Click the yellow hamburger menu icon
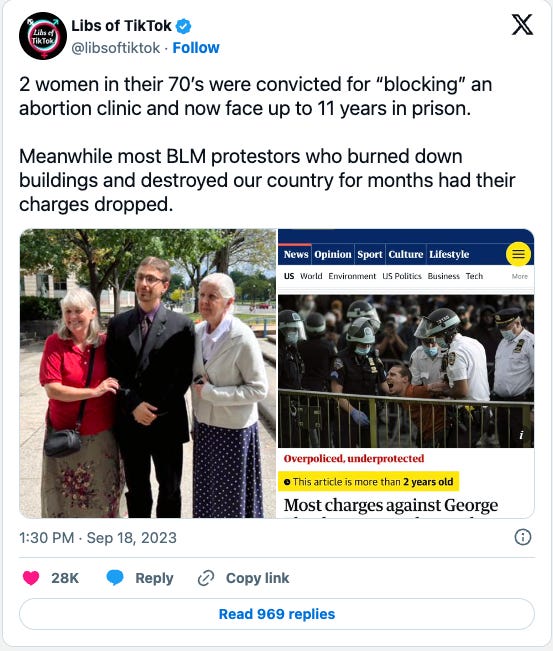Viewport: 553px width, 651px height. 519,254
